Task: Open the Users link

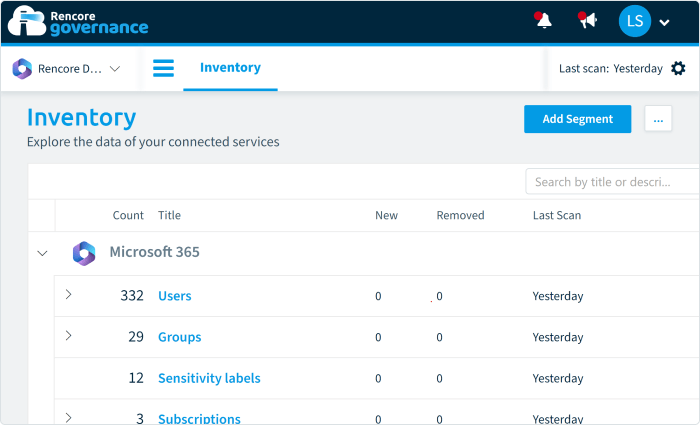Action: 175,296
